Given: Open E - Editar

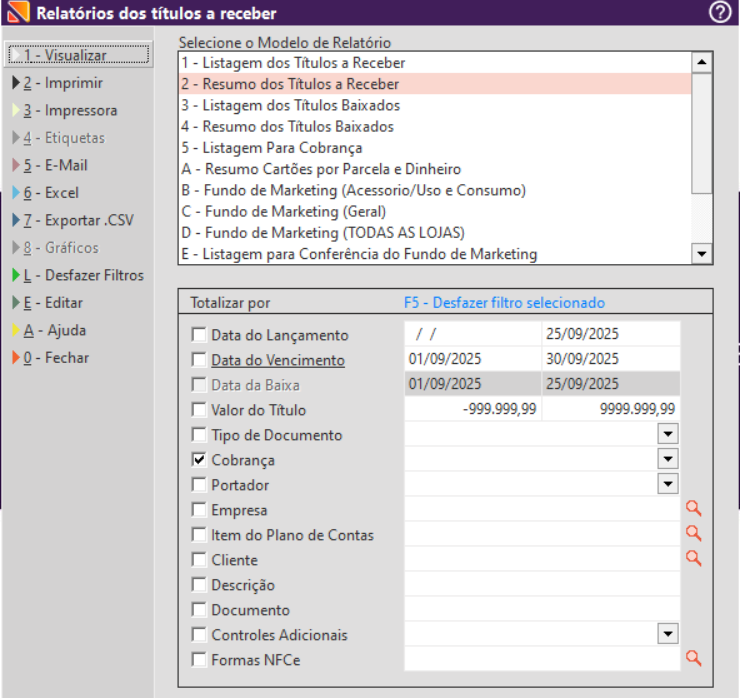Looking at the screenshot, I should coord(48,303).
